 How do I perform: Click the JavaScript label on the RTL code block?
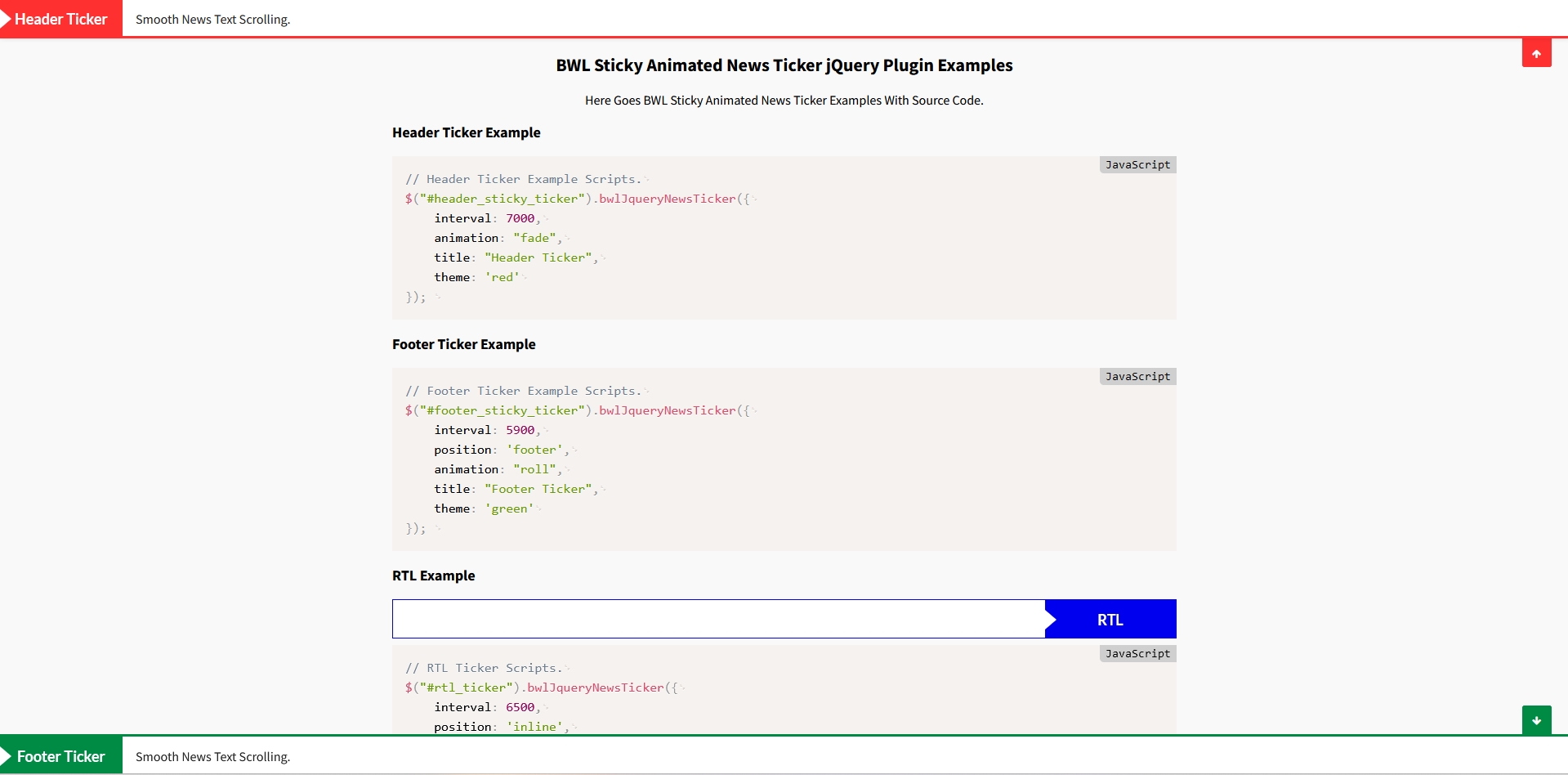[1137, 653]
